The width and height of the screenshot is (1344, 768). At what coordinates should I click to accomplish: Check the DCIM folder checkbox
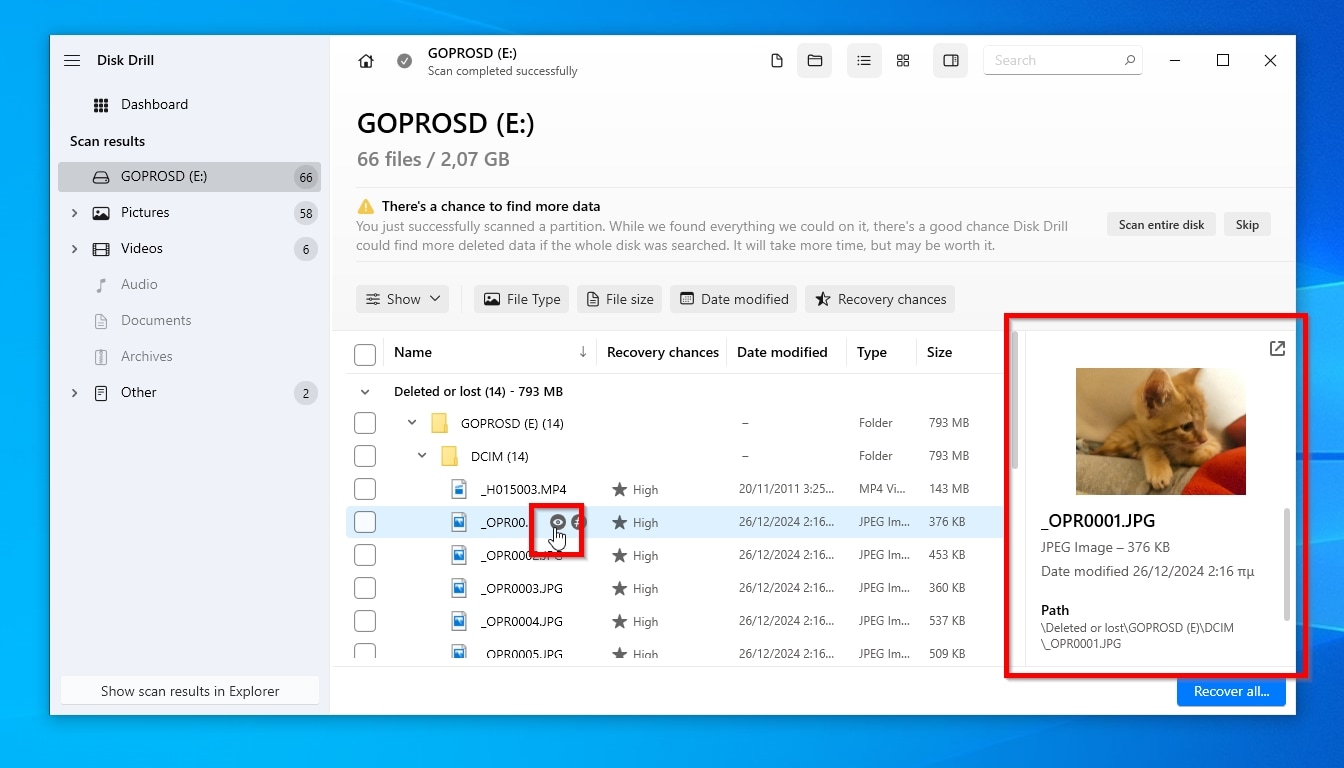(365, 456)
